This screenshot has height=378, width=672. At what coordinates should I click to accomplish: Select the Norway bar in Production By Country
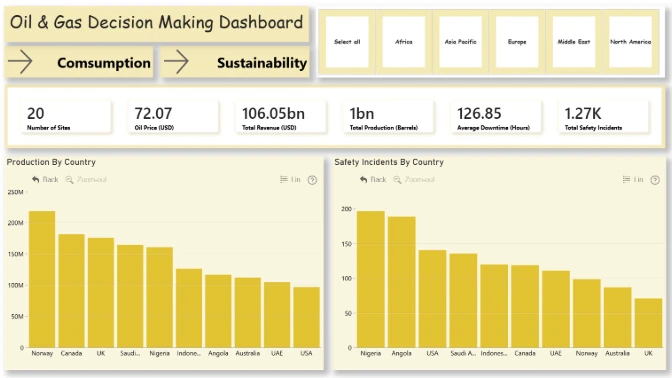point(42,279)
